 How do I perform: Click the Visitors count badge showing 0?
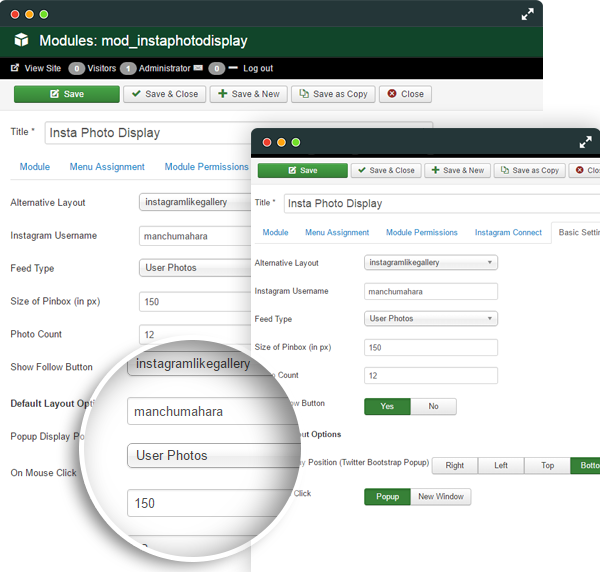(x=77, y=68)
